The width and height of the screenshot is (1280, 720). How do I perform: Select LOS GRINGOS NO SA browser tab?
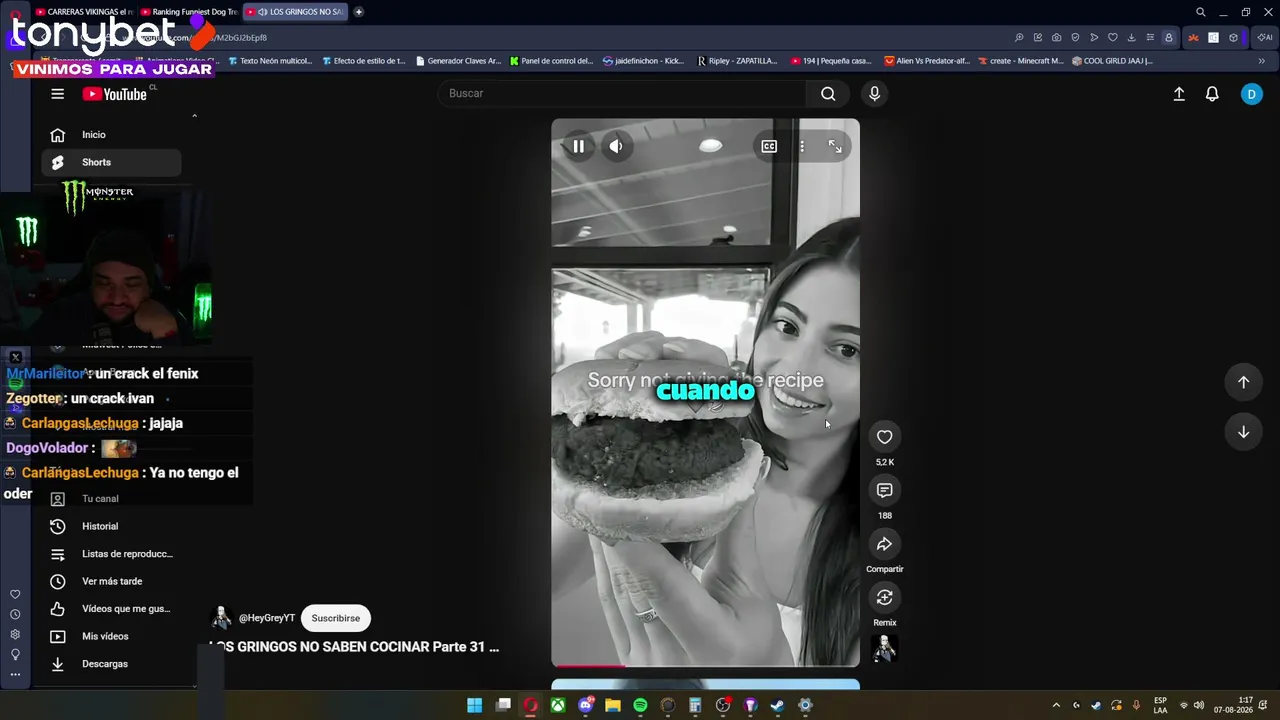tap(295, 12)
